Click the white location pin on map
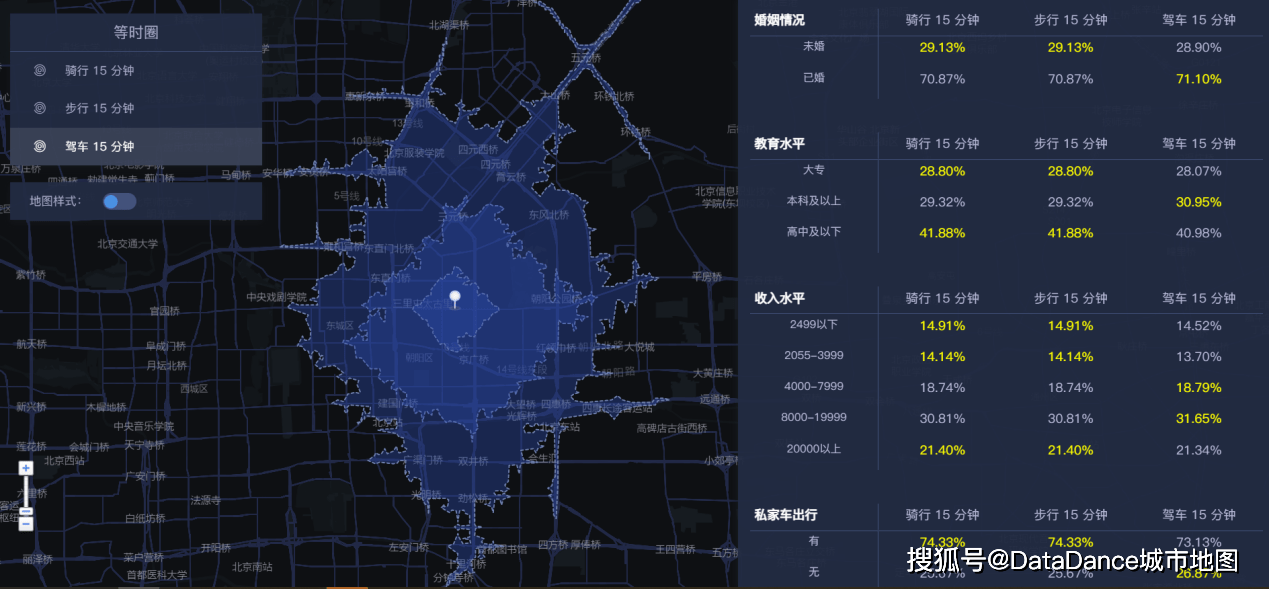 [455, 299]
